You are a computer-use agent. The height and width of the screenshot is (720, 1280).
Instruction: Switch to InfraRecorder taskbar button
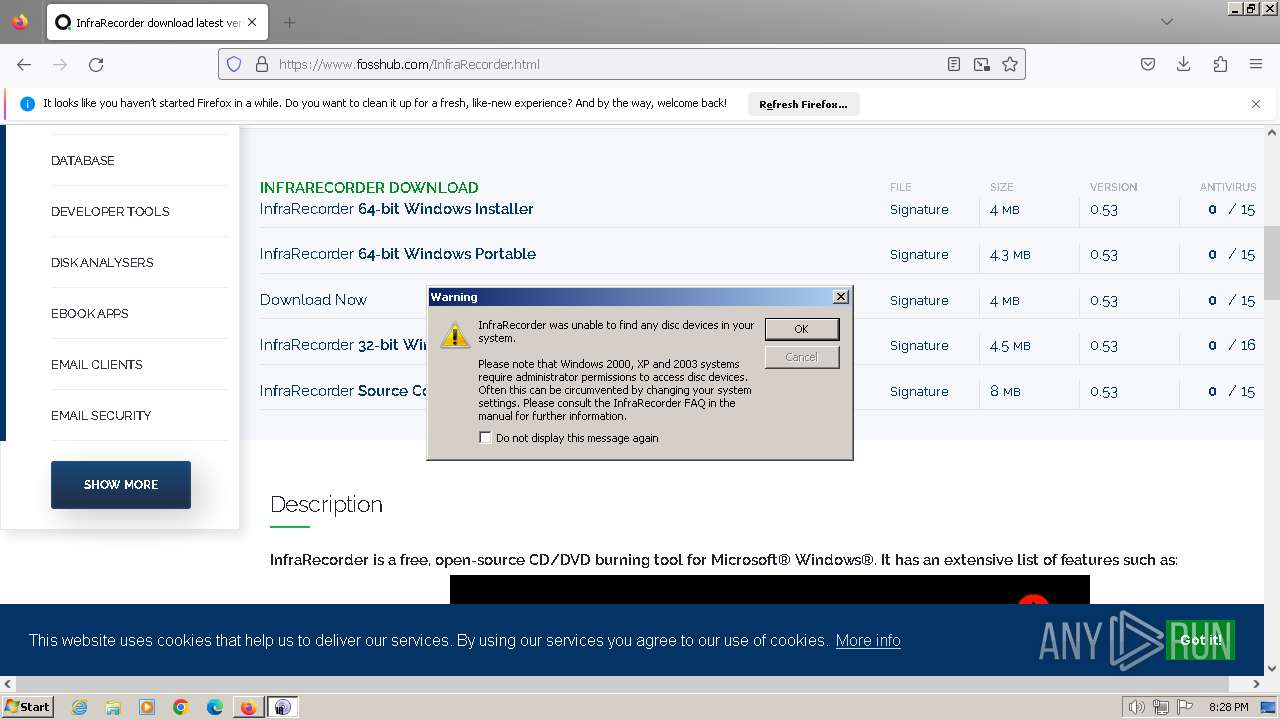[282, 707]
